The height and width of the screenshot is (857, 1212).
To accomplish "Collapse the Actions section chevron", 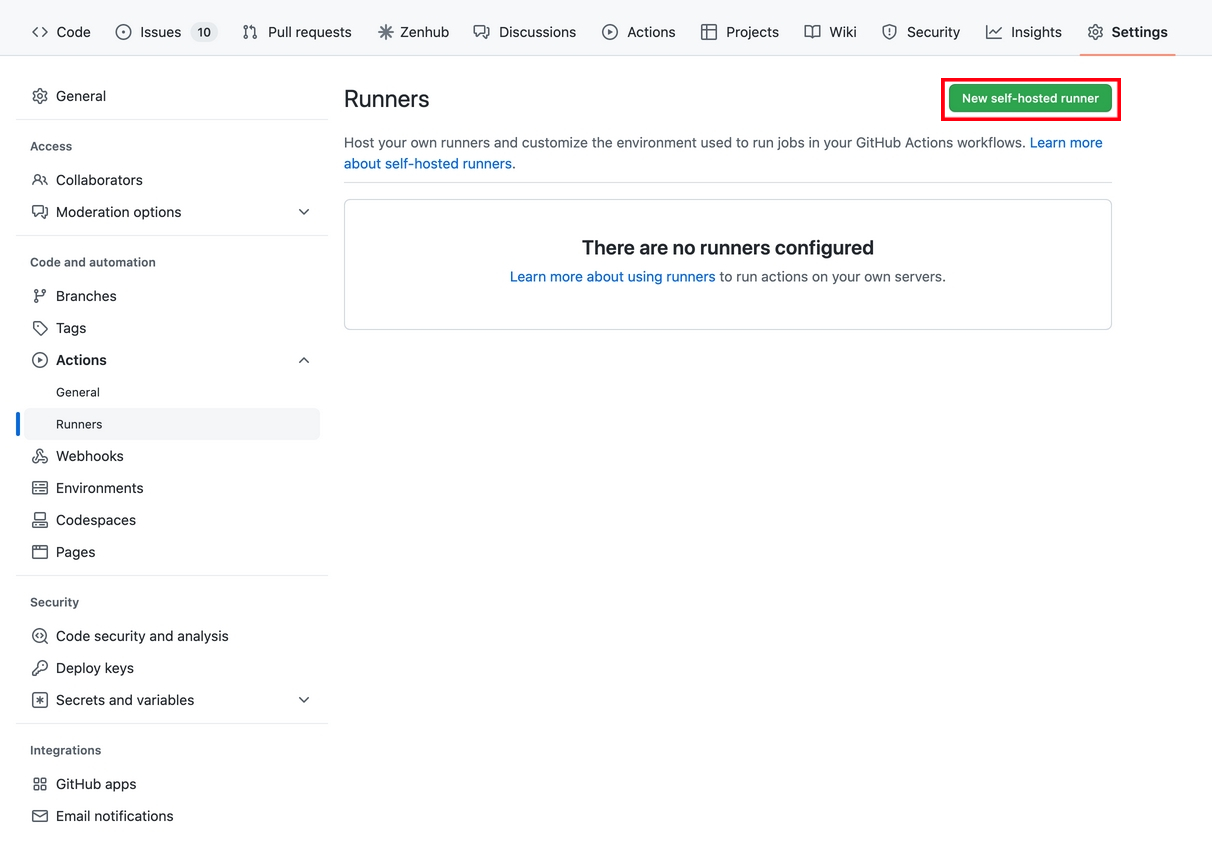I will 304,360.
